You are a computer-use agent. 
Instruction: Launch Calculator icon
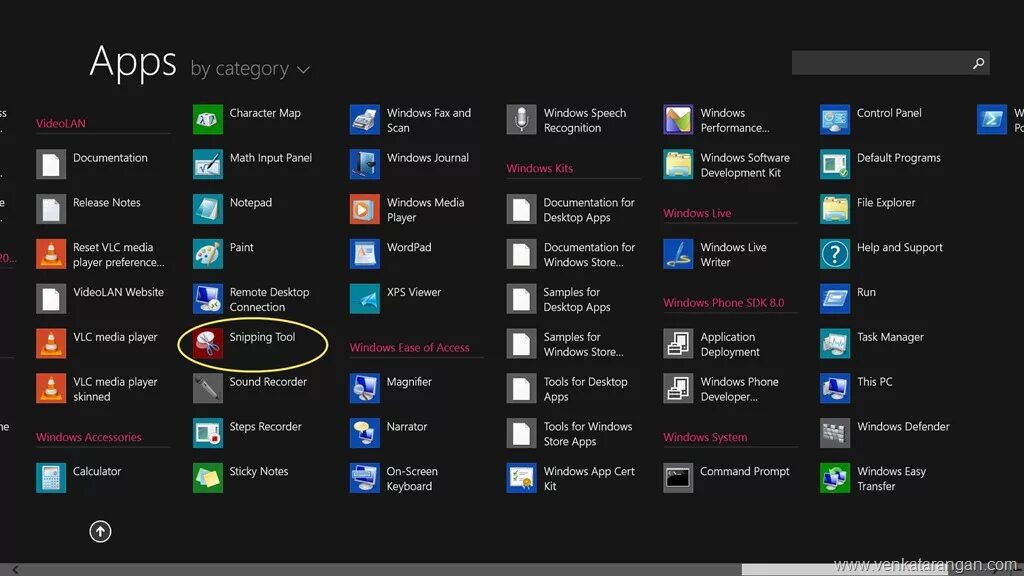(x=51, y=478)
